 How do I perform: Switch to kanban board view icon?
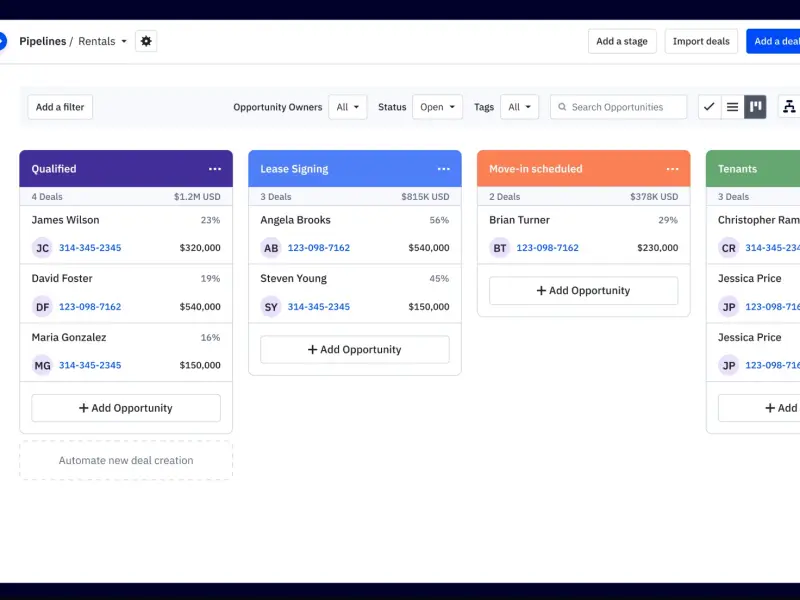[x=756, y=107]
